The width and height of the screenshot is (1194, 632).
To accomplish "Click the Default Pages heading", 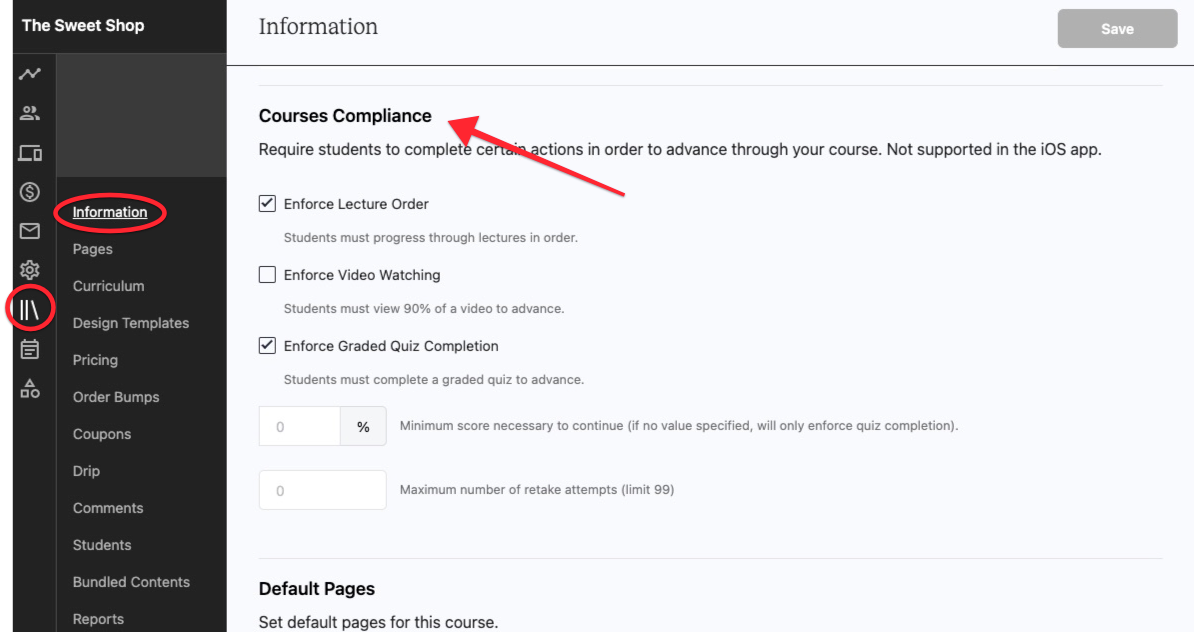I will (x=317, y=589).
